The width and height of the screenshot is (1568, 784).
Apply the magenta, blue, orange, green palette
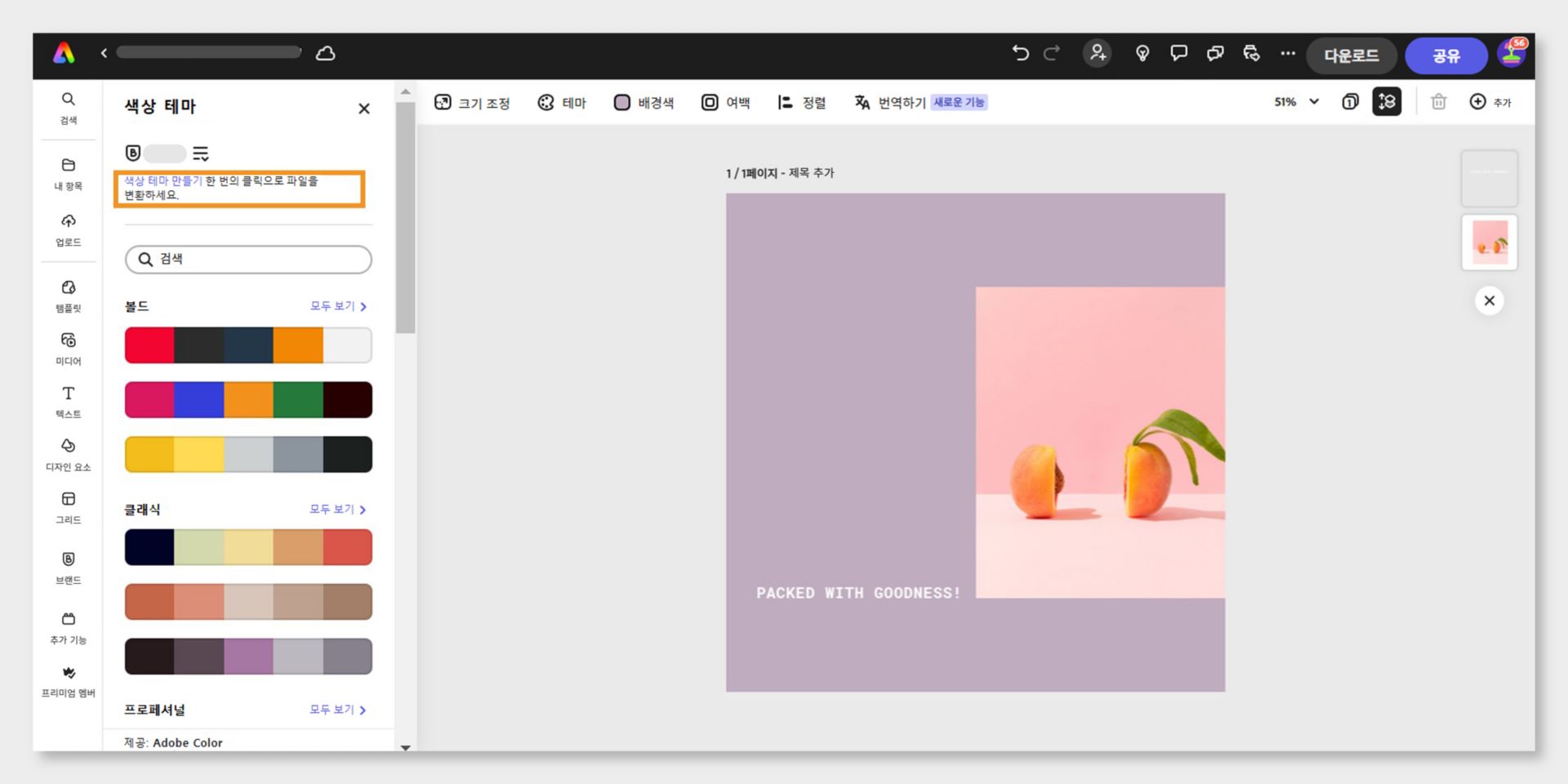point(248,399)
